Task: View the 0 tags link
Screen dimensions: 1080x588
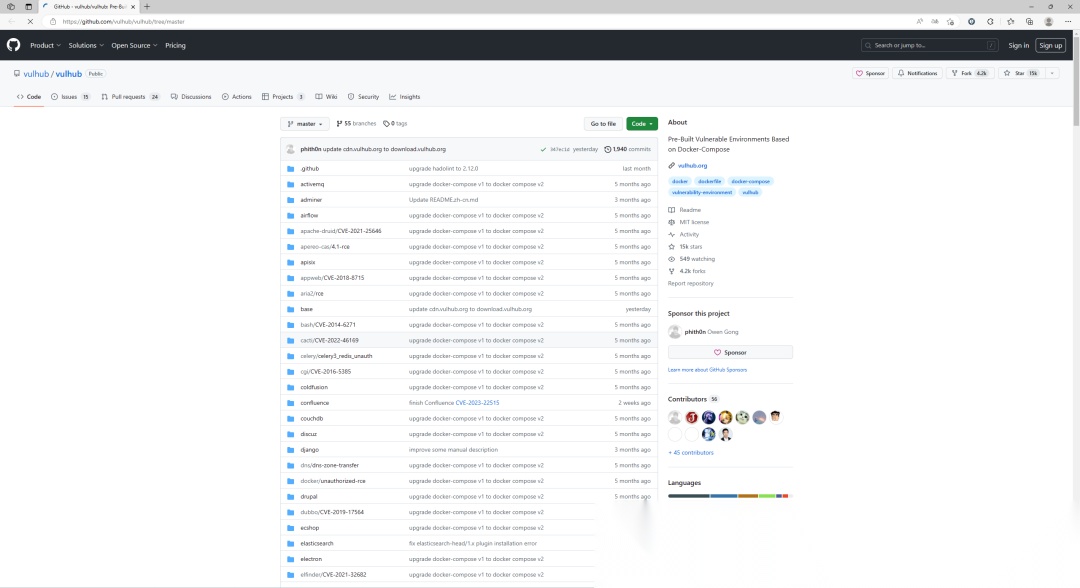Action: [x=395, y=124]
